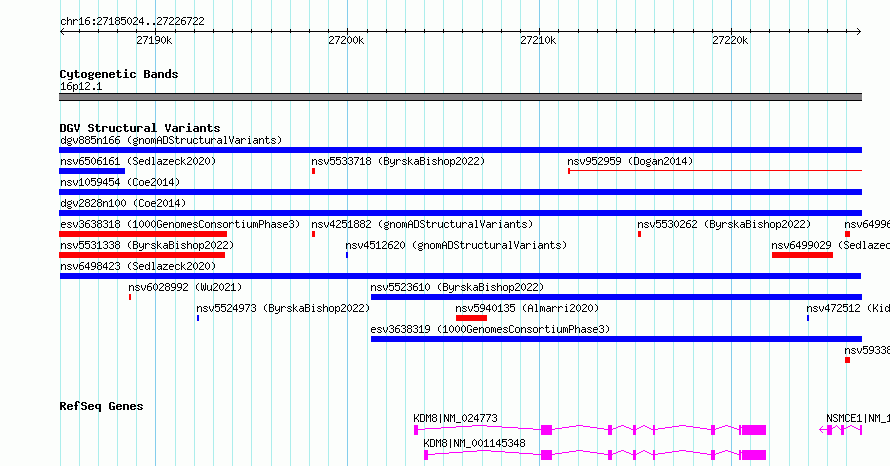The height and width of the screenshot is (466, 890).
Task: Click the DGV Structural Variants track title
Action: tap(140, 128)
